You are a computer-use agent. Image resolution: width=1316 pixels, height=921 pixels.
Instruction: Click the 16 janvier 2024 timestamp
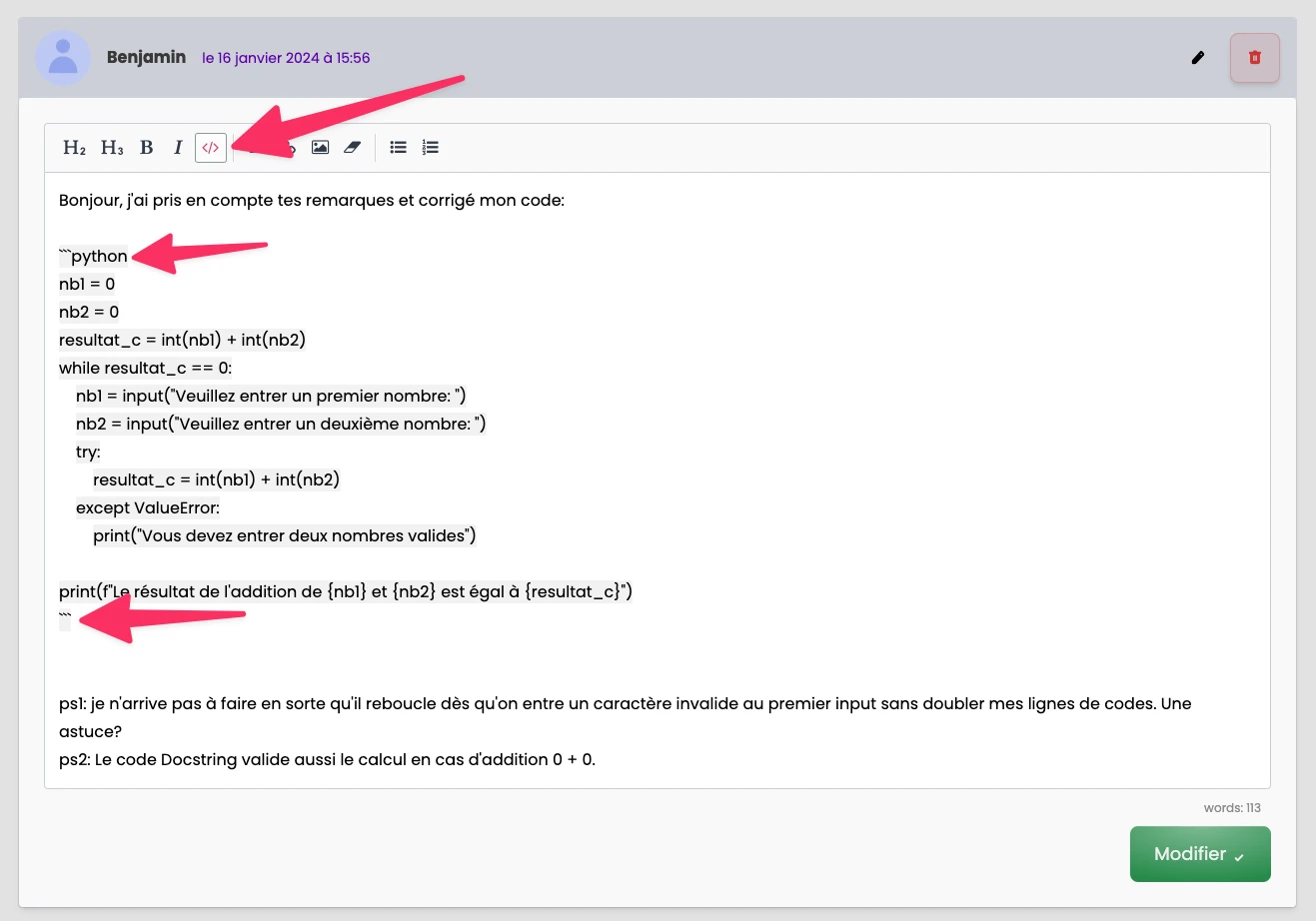[x=286, y=58]
